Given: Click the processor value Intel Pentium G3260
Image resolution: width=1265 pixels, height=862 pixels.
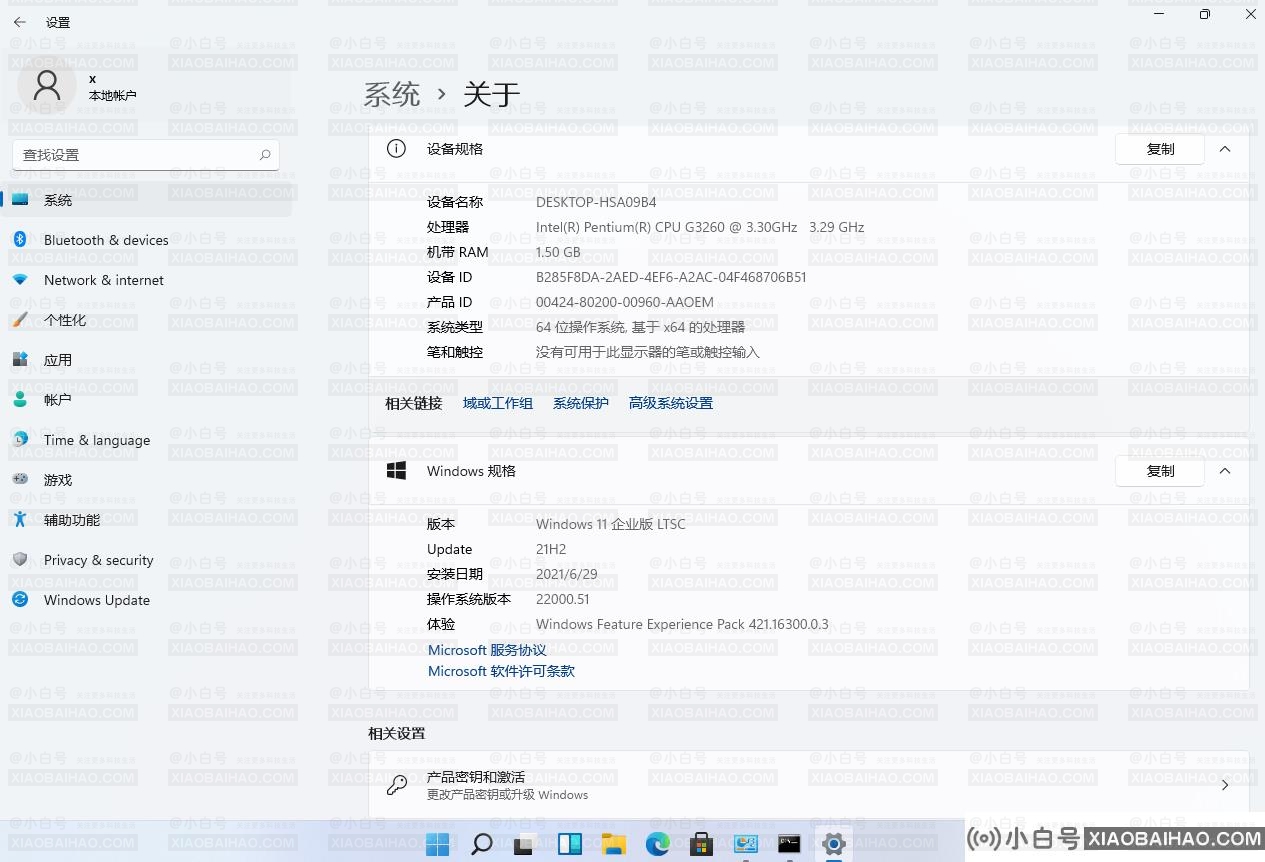Looking at the screenshot, I should (700, 227).
